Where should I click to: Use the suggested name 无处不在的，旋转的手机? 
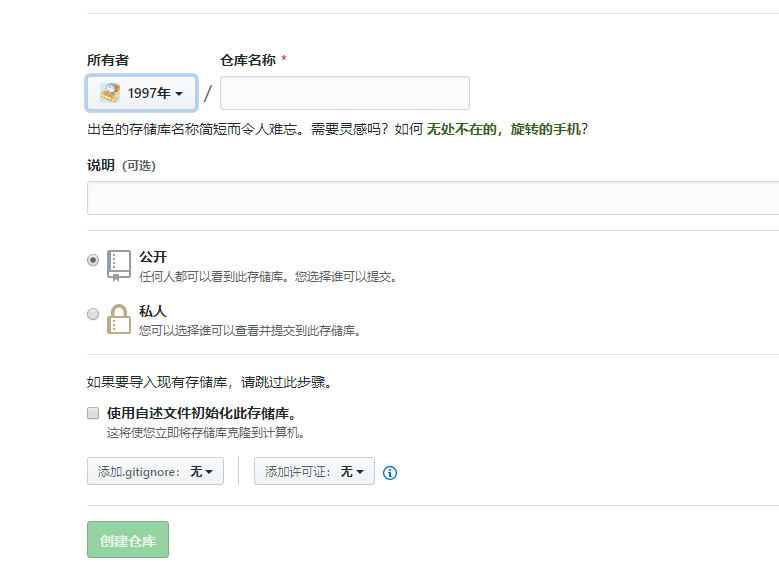point(504,129)
